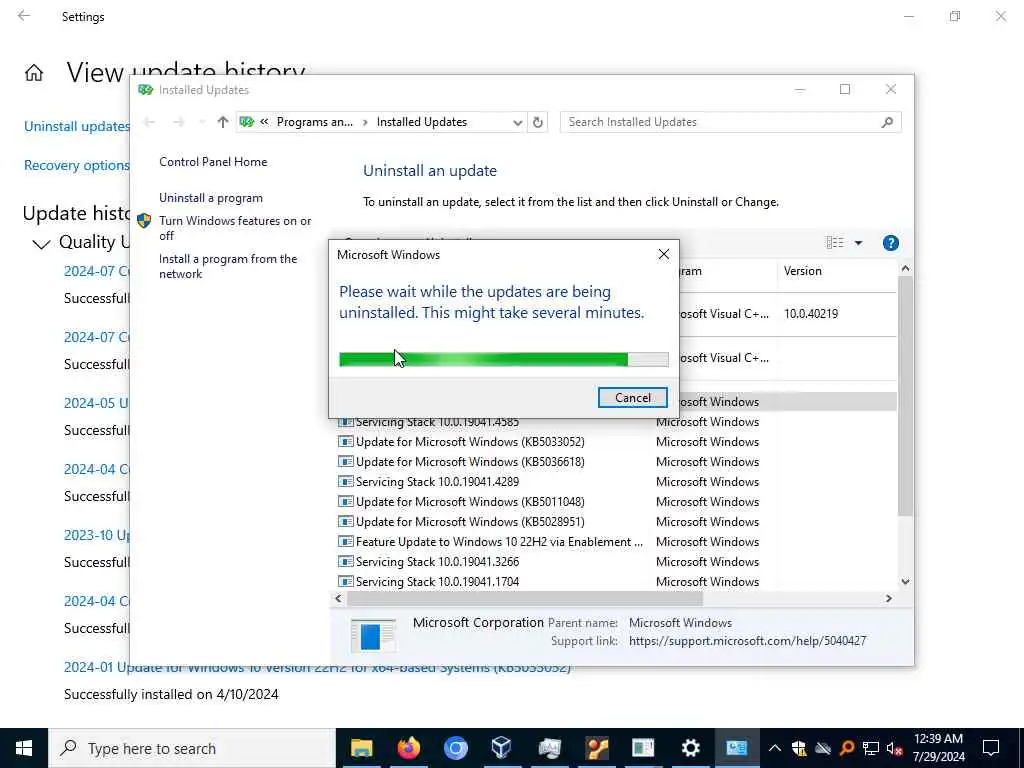The image size is (1024, 768).
Task: Open the blue circle browser taskbar icon
Action: tap(455, 748)
